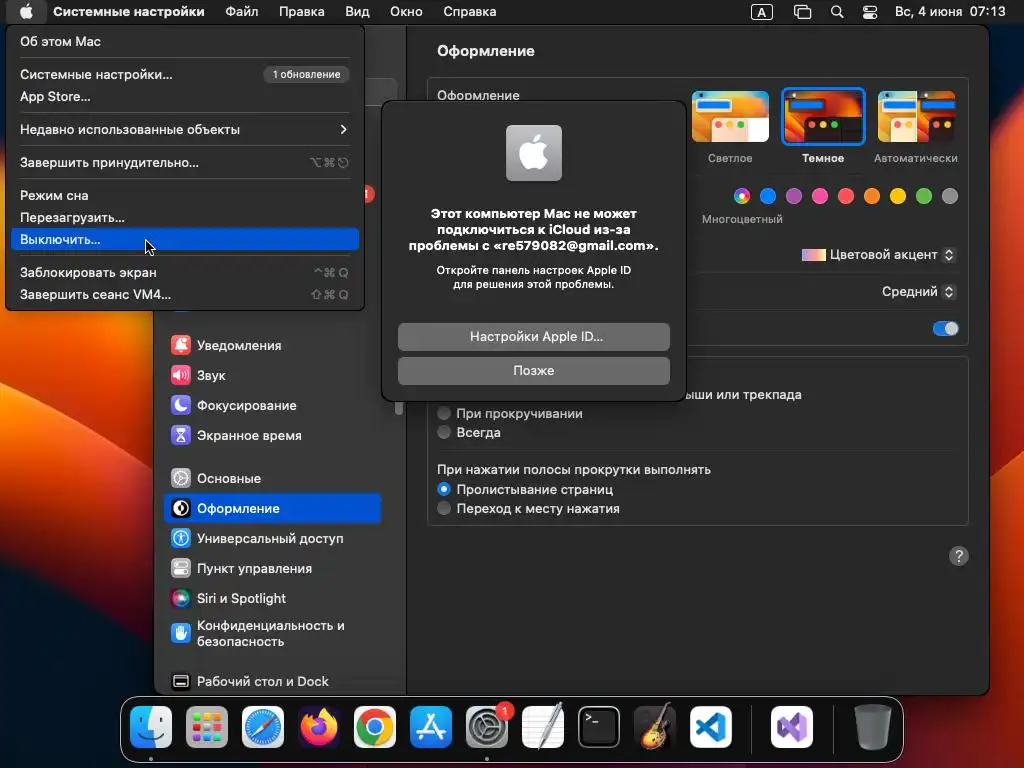This screenshot has width=1024, height=768.
Task: Choose the Темное appearance thumbnail
Action: click(823, 116)
